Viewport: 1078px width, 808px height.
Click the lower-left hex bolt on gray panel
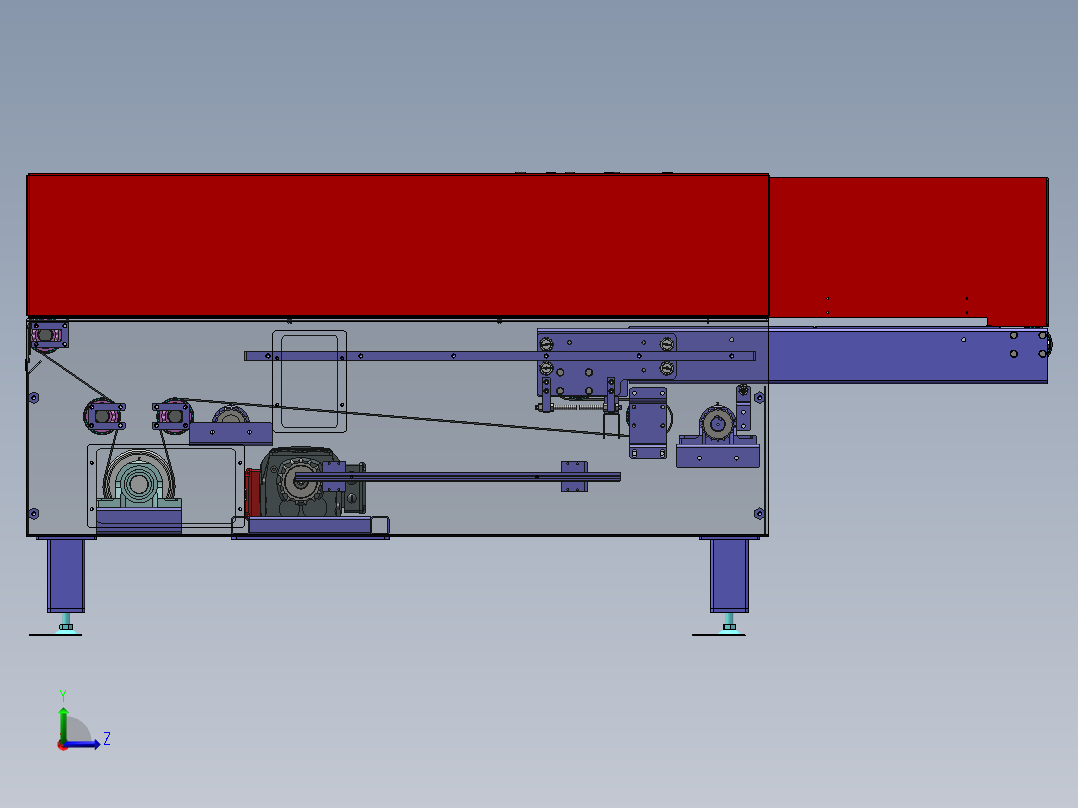tap(34, 514)
